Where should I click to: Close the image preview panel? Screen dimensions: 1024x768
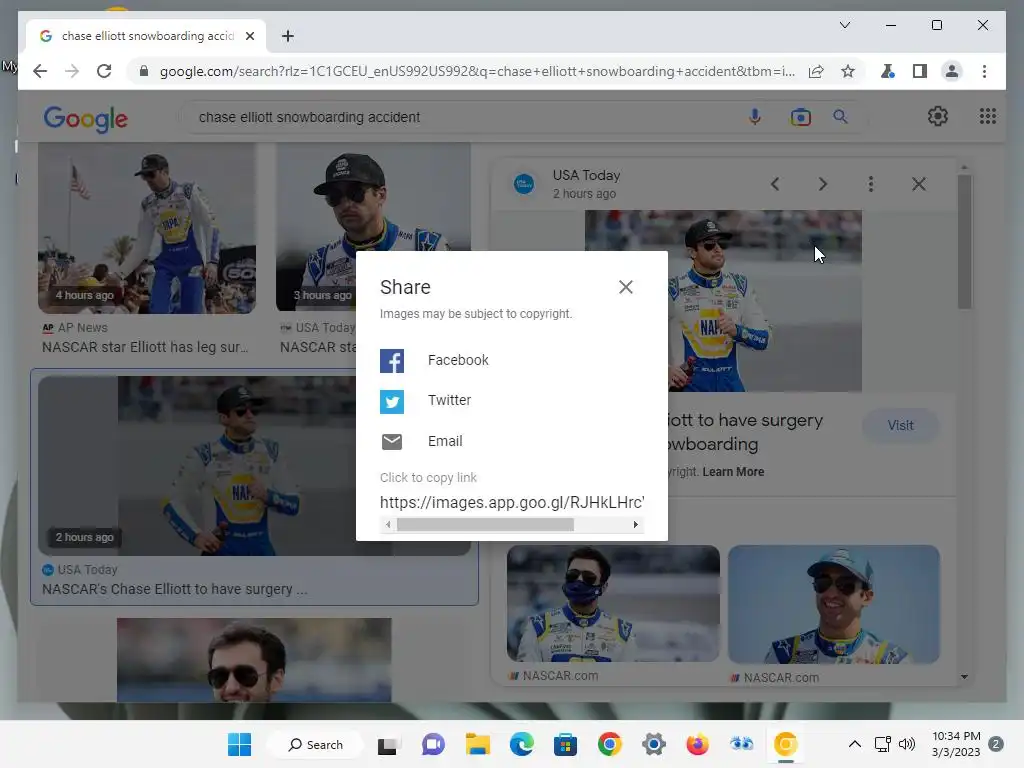point(918,184)
